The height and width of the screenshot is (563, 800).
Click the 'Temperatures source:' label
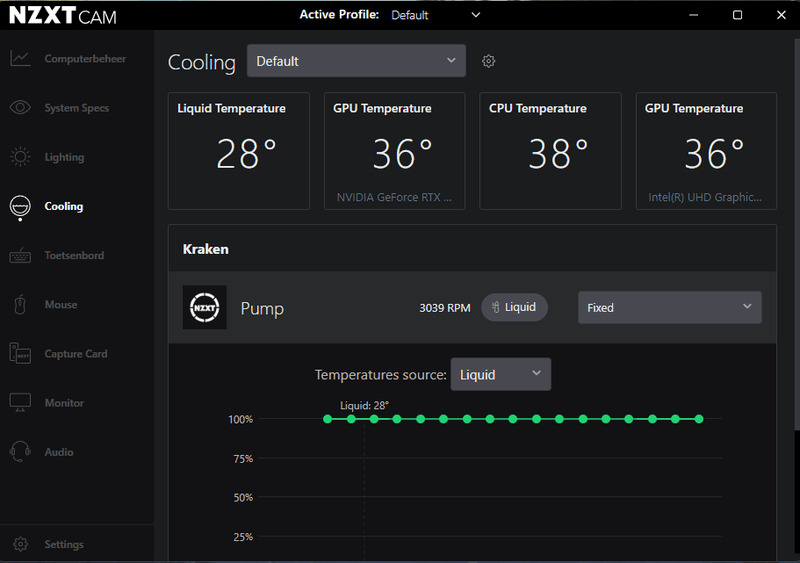[381, 375]
